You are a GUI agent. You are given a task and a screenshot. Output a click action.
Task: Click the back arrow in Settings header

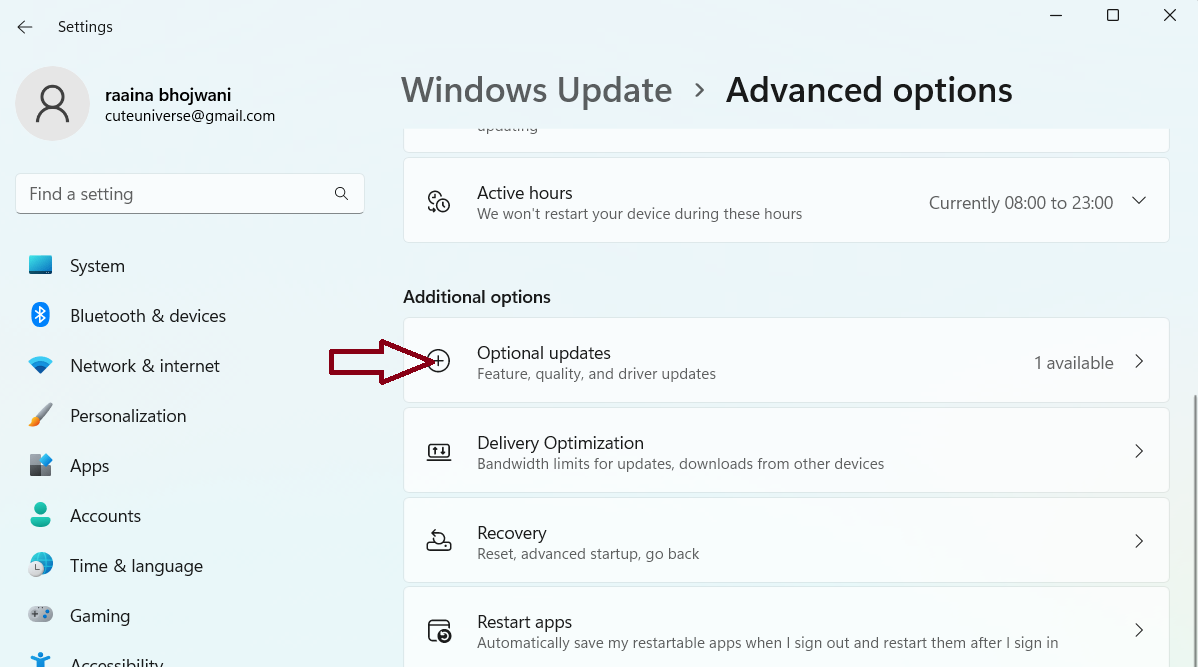click(25, 27)
